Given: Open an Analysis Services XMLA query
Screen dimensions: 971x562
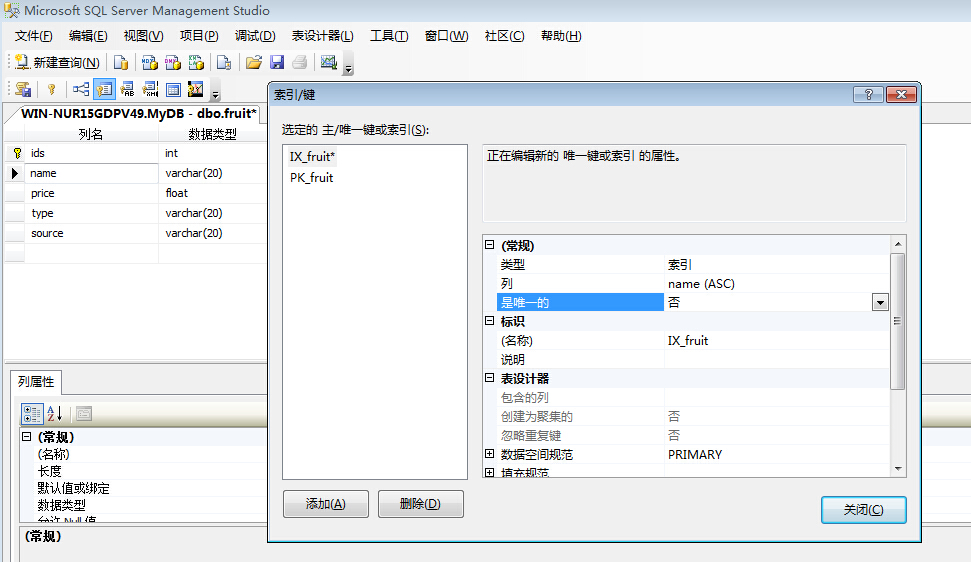Looking at the screenshot, I should click(196, 62).
